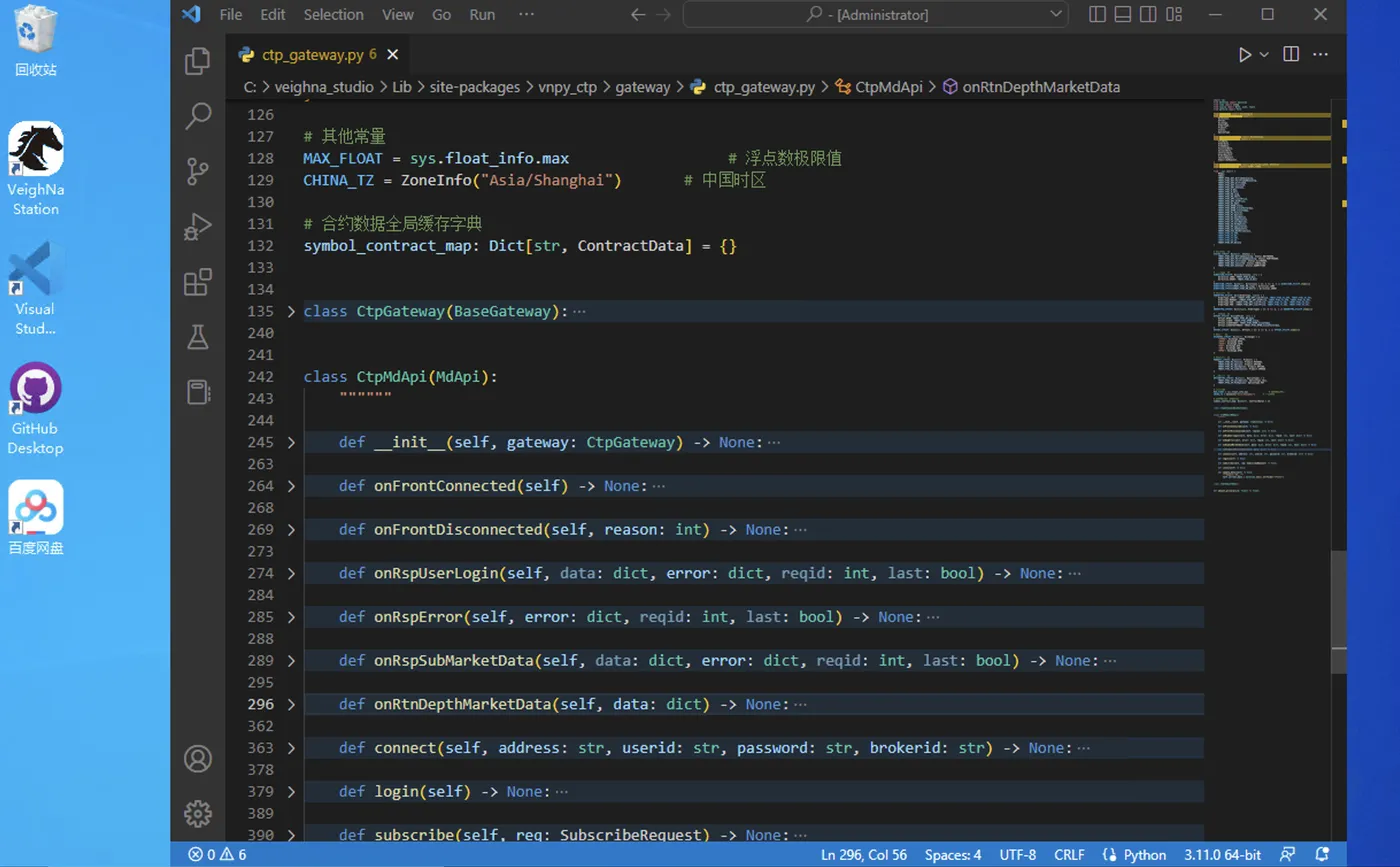This screenshot has height=867, width=1400.
Task: Change indentation via Spaces: 4
Action: point(953,855)
